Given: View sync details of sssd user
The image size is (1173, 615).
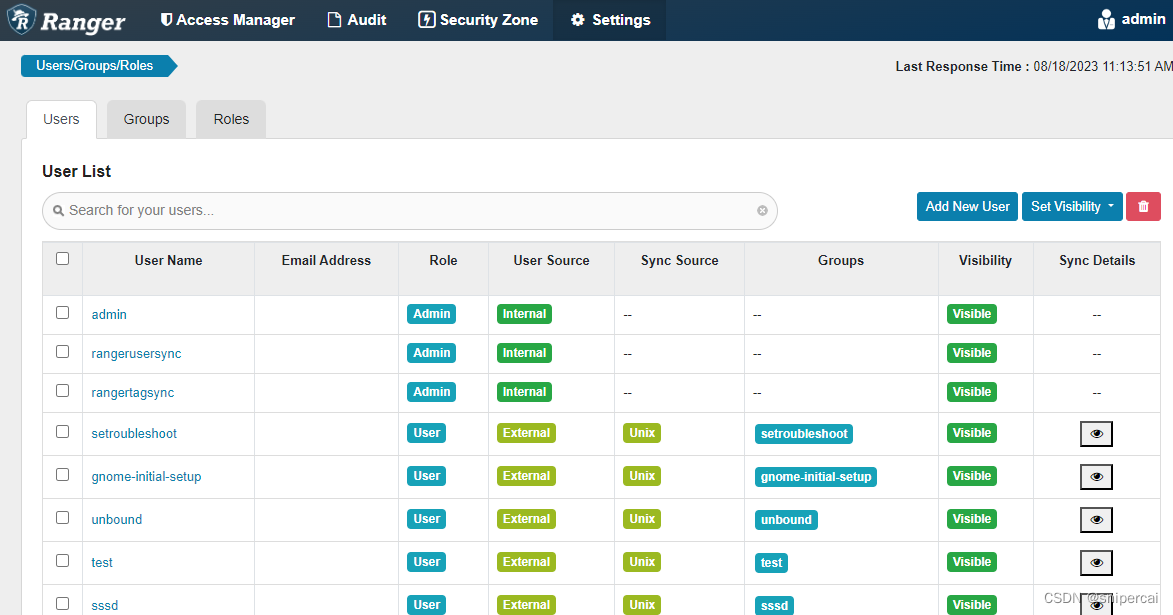Looking at the screenshot, I should [1096, 603].
